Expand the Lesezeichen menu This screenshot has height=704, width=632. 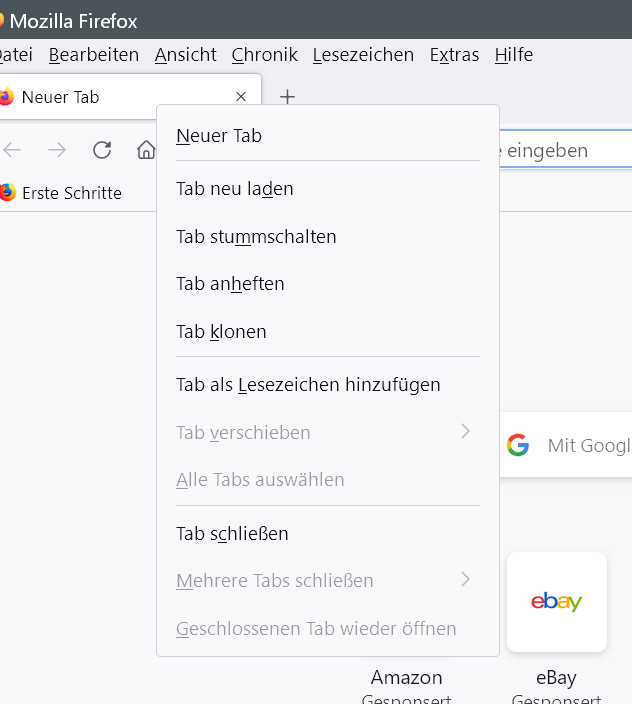(x=363, y=55)
